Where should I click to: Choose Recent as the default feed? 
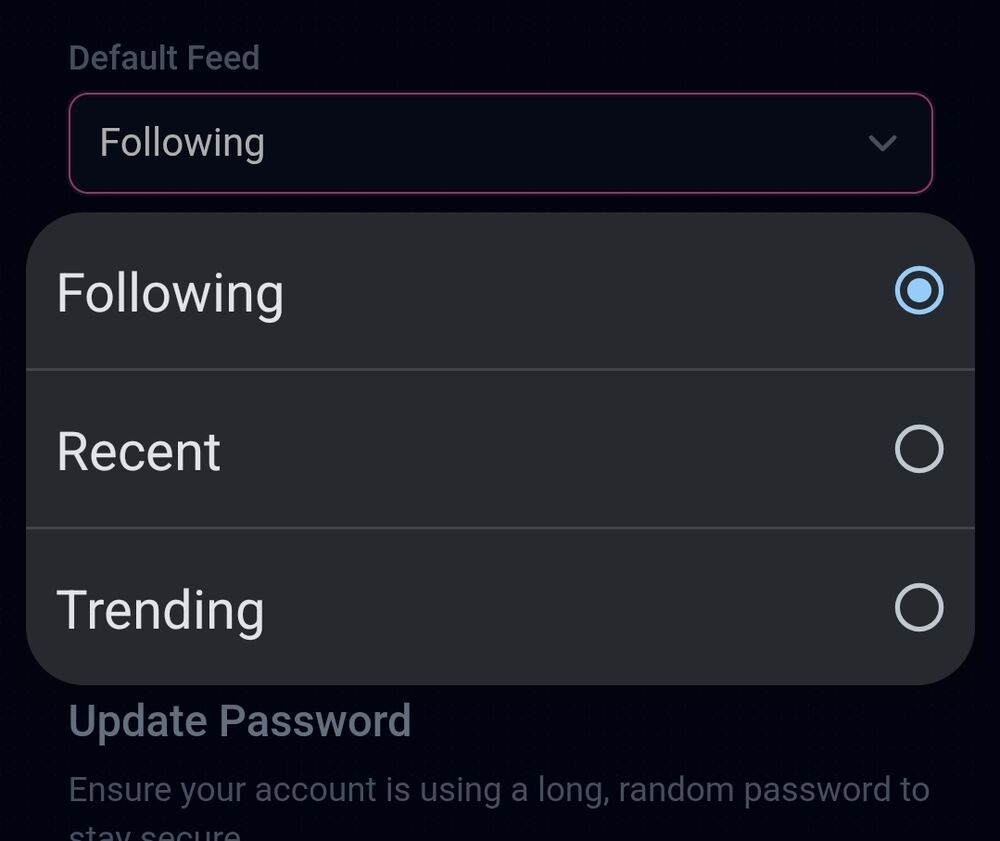coord(500,449)
